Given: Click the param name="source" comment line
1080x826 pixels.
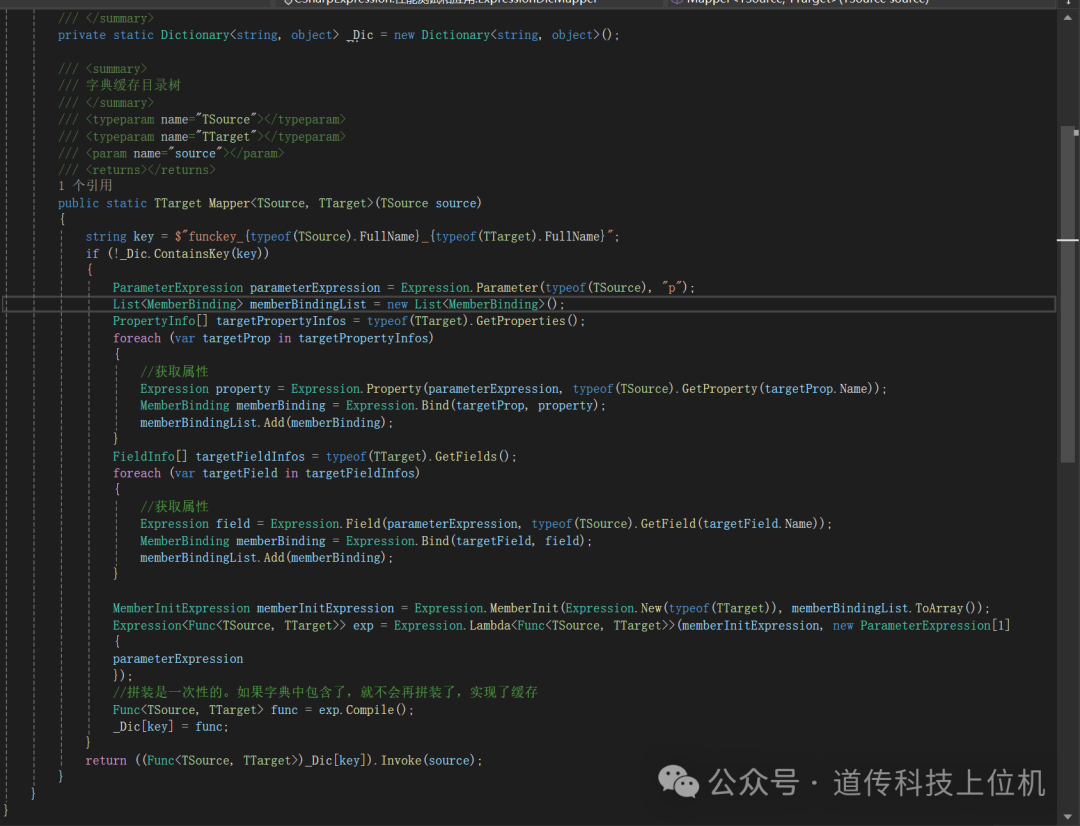Looking at the screenshot, I should click(x=171, y=153).
